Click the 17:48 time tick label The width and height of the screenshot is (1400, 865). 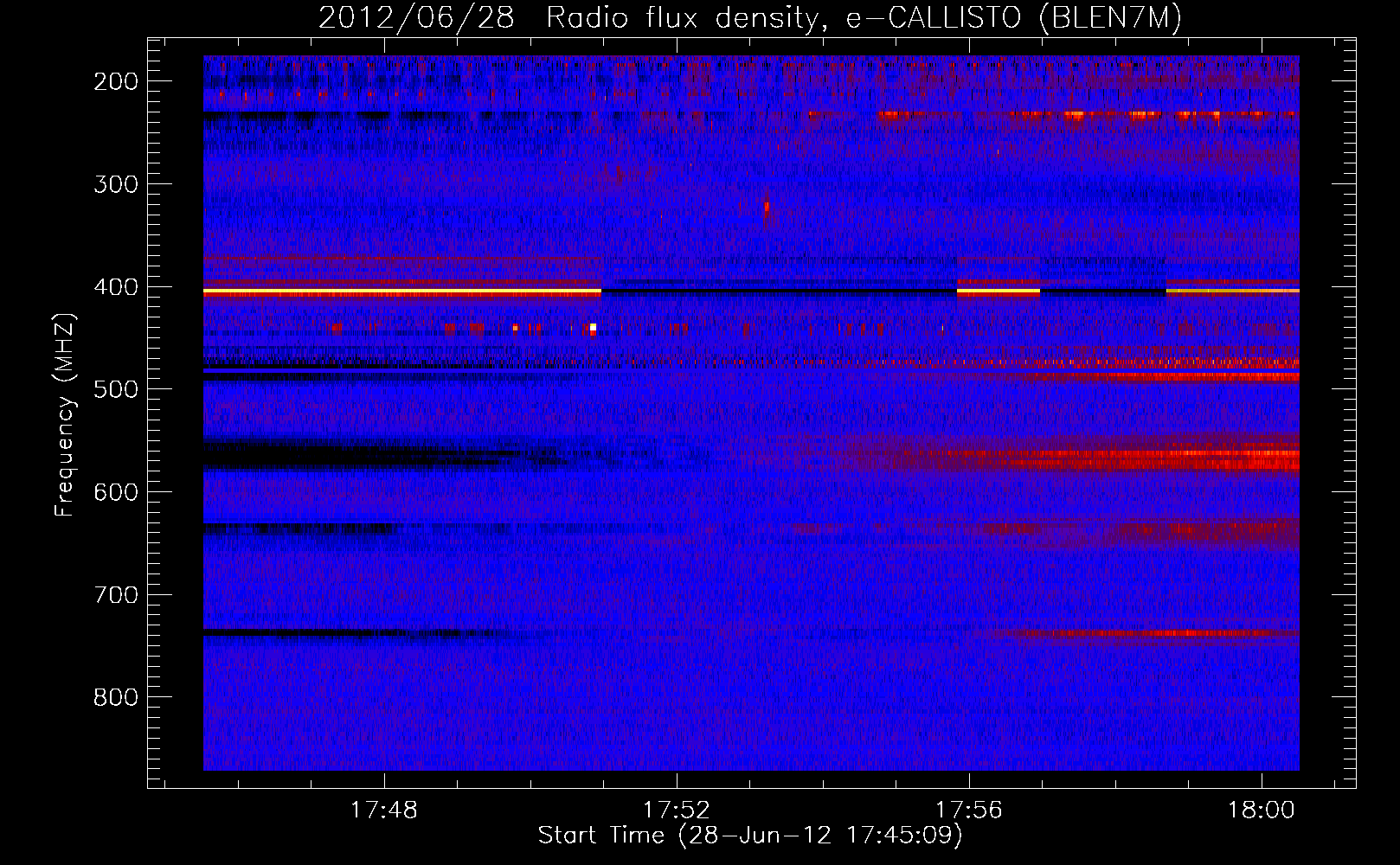[383, 811]
